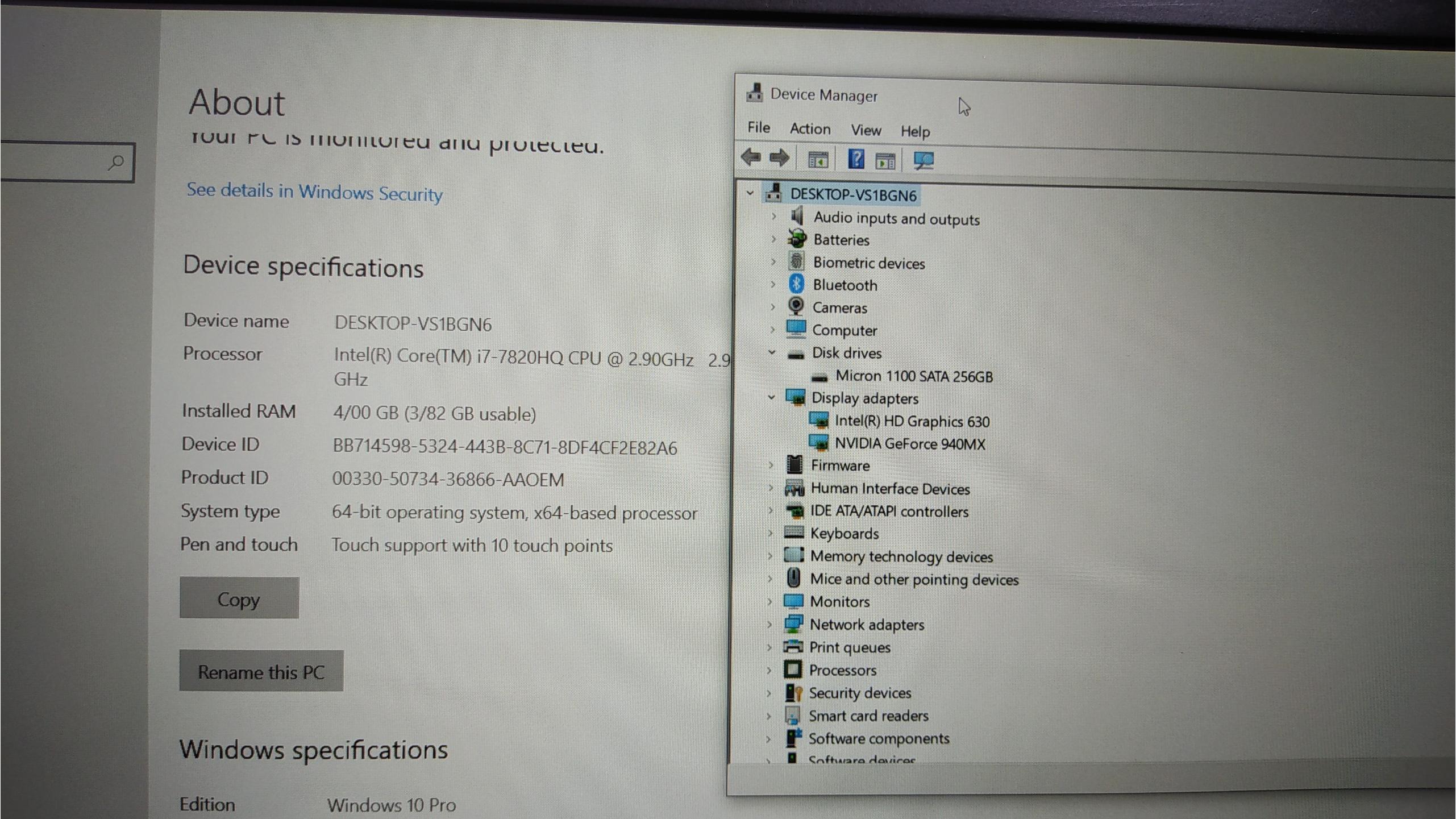This screenshot has width=1456, height=819.
Task: Expand the Network adapters node
Action: [769, 625]
